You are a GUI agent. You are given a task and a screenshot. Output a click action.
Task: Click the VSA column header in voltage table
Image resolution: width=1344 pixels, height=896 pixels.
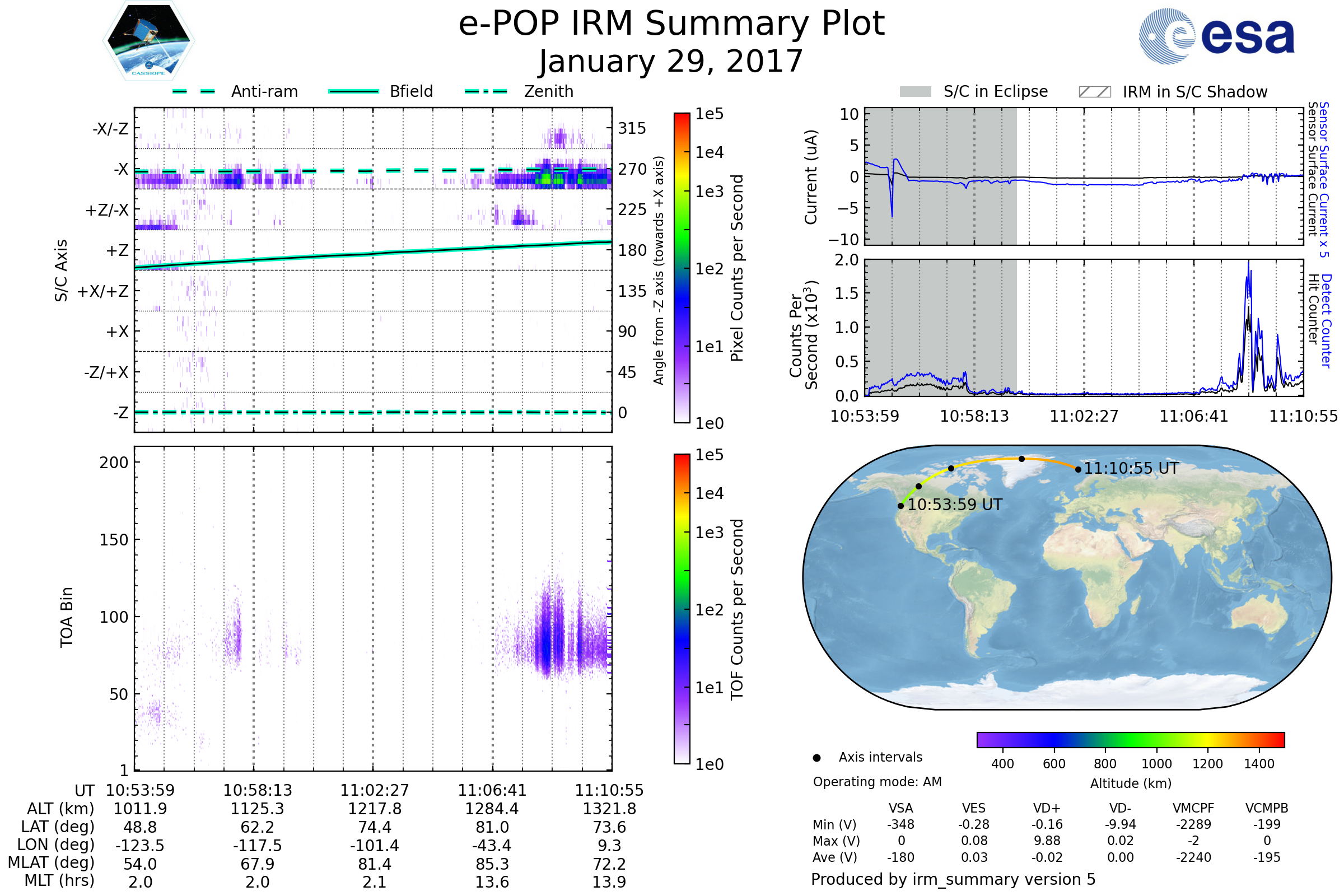(900, 808)
